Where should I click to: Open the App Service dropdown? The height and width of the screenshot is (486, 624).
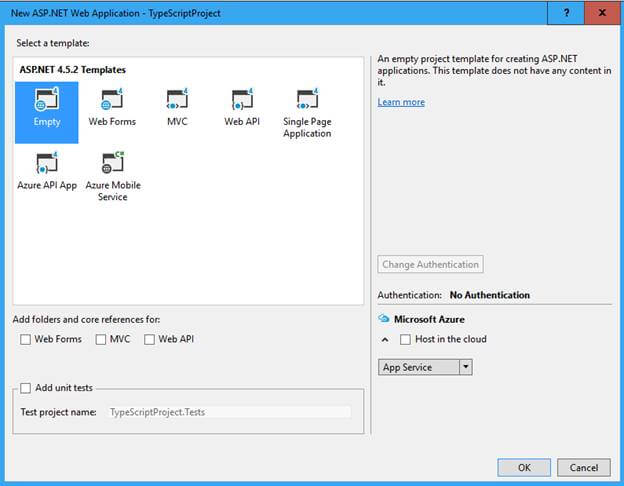tap(425, 367)
